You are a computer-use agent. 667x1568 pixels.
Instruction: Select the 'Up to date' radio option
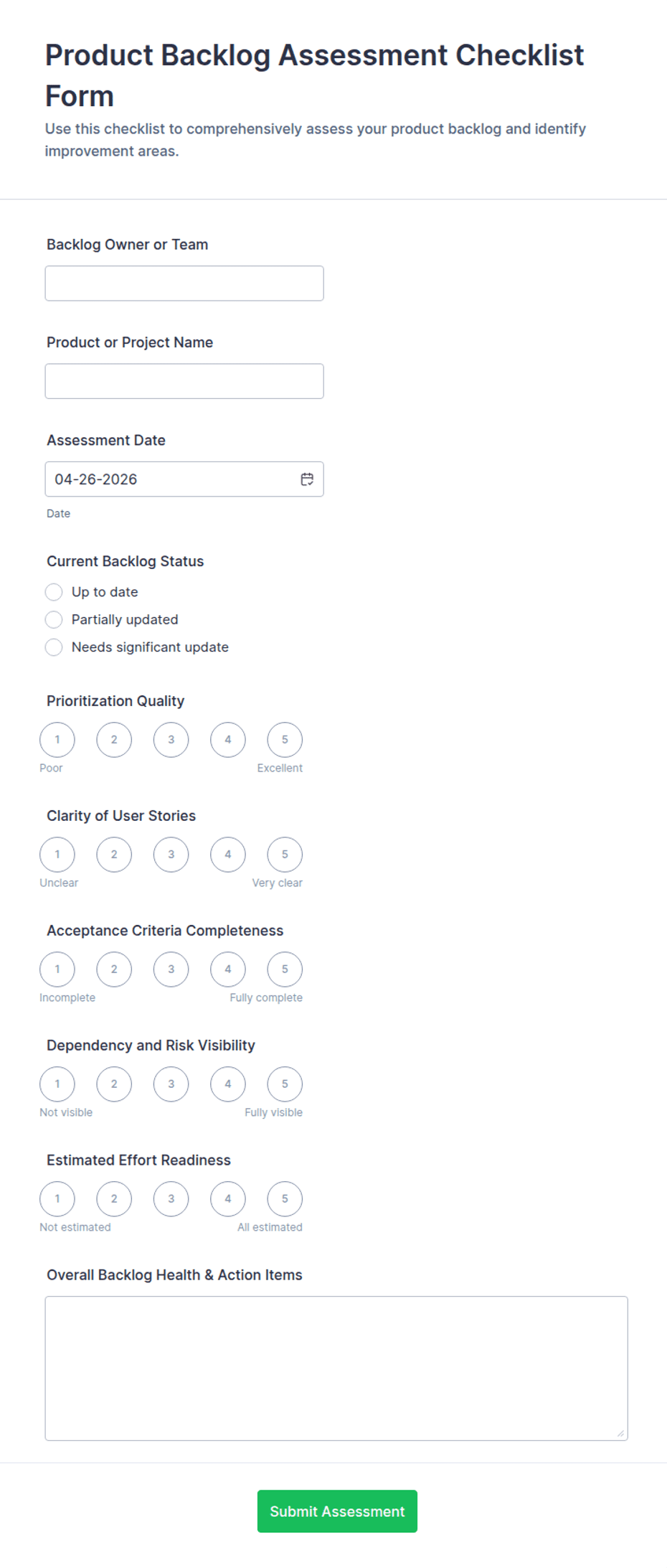(54, 592)
